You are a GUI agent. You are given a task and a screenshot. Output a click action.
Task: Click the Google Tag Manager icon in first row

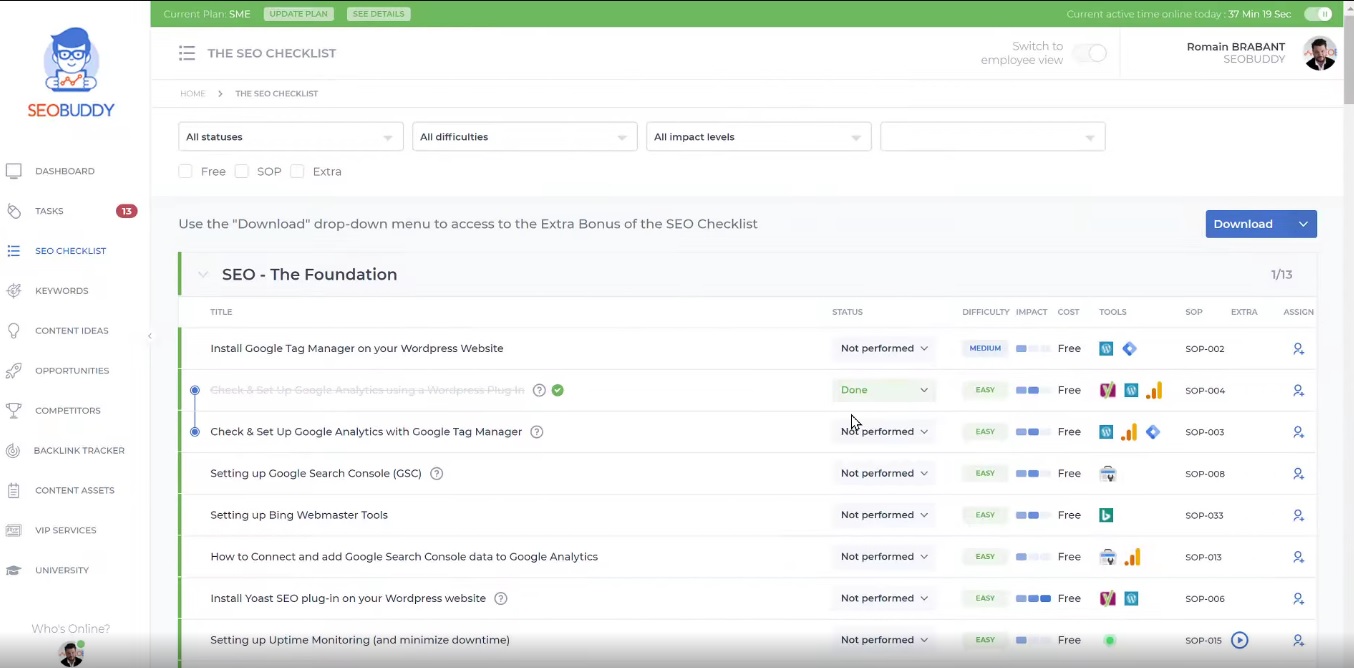point(1129,349)
